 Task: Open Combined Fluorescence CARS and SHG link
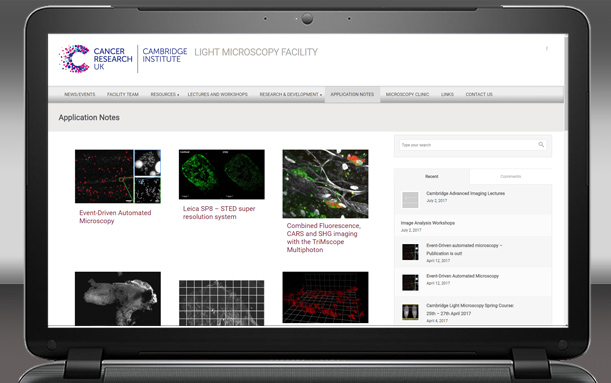pos(323,238)
